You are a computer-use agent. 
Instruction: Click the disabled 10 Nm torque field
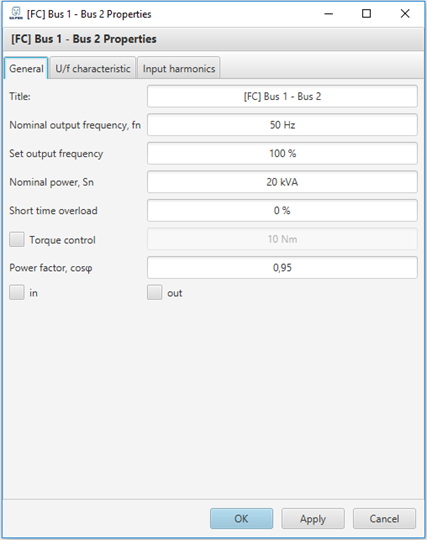pos(282,239)
